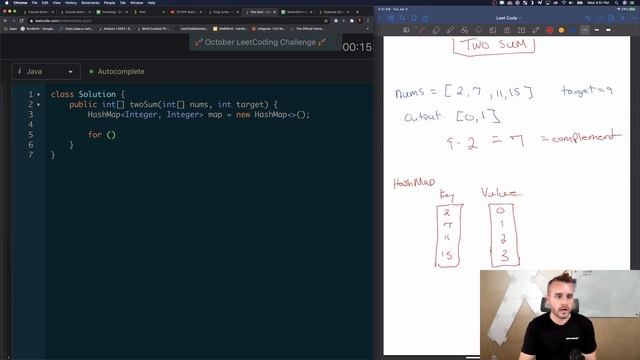Click the icon left of the red color swatch

[x=536, y=30]
